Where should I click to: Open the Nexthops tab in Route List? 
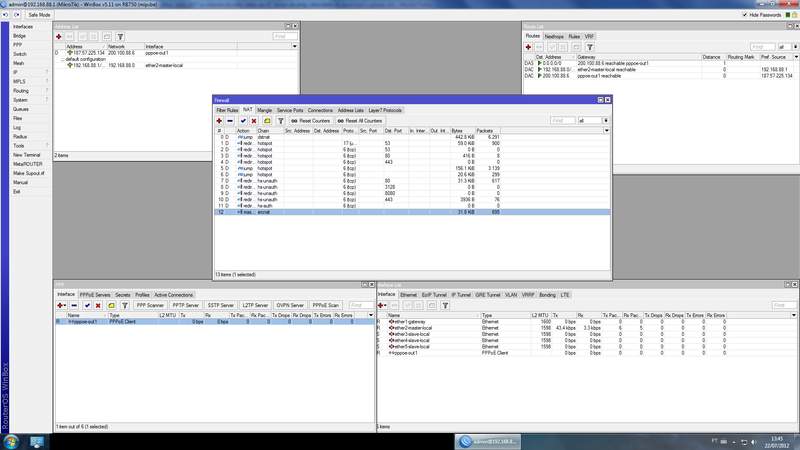click(x=554, y=37)
